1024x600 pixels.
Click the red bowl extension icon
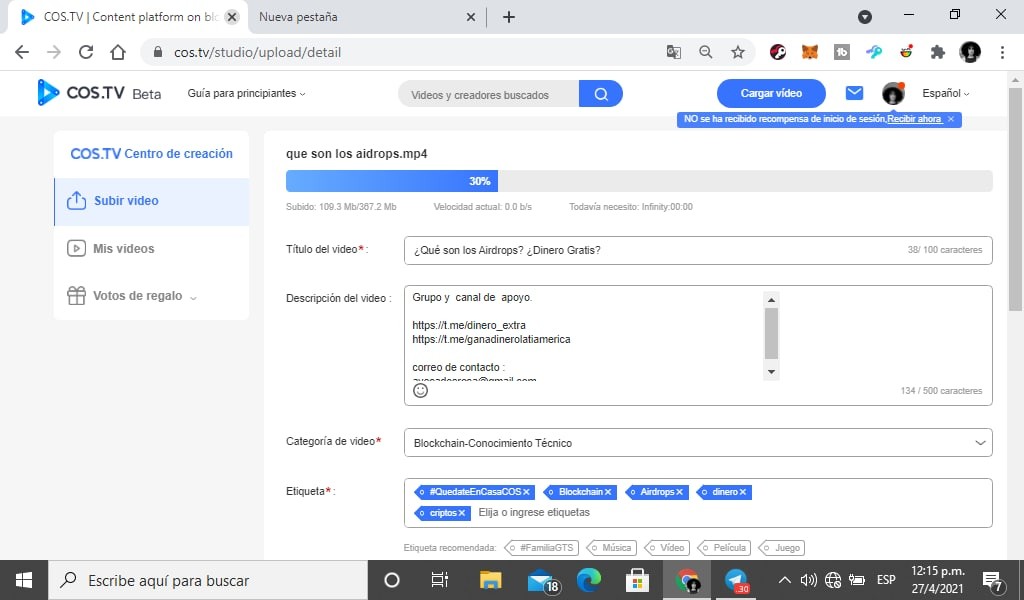coord(906,52)
